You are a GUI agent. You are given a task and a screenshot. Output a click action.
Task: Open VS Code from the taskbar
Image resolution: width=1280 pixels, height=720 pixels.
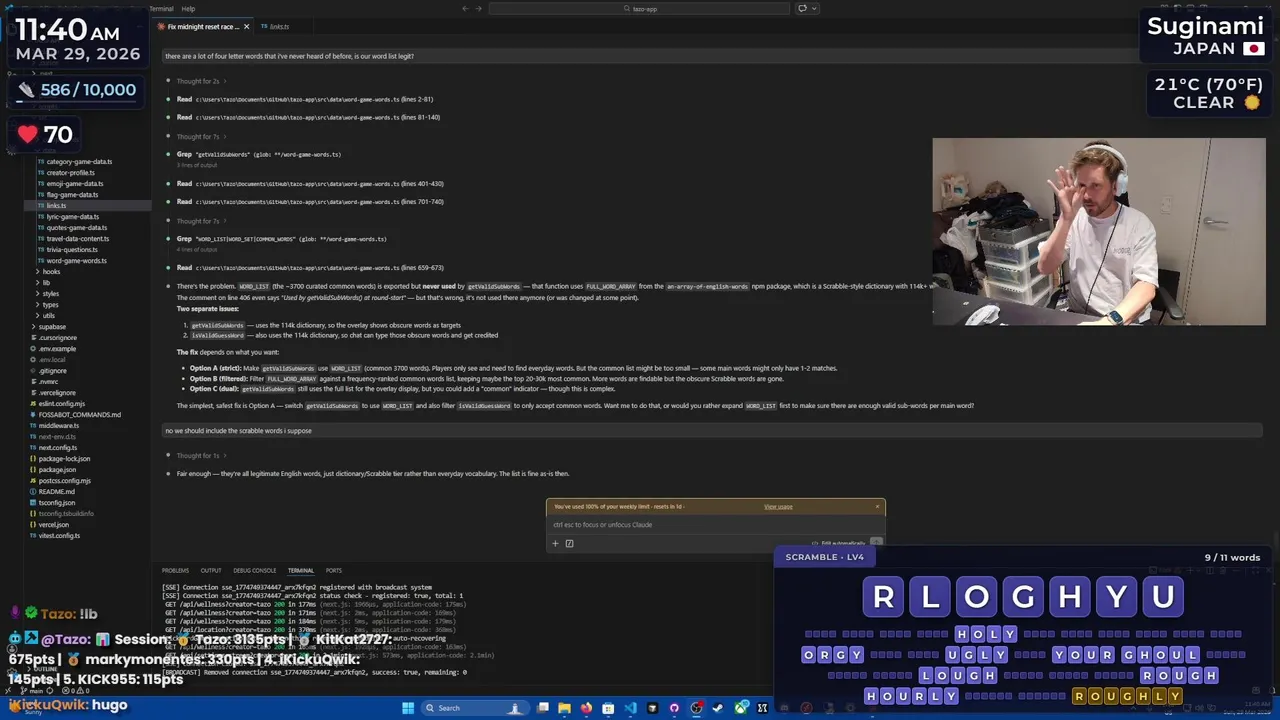[630, 708]
